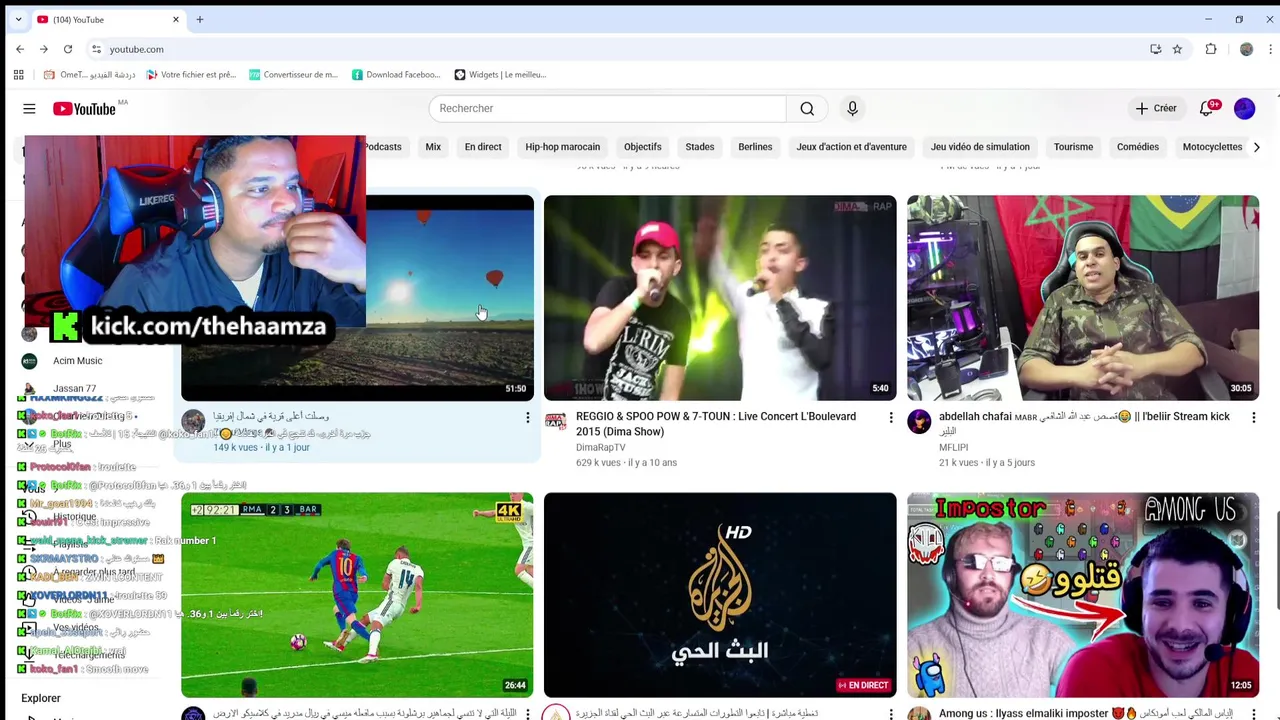
Task: Open the Convertisseur de m... bookmark
Action: tap(293, 74)
